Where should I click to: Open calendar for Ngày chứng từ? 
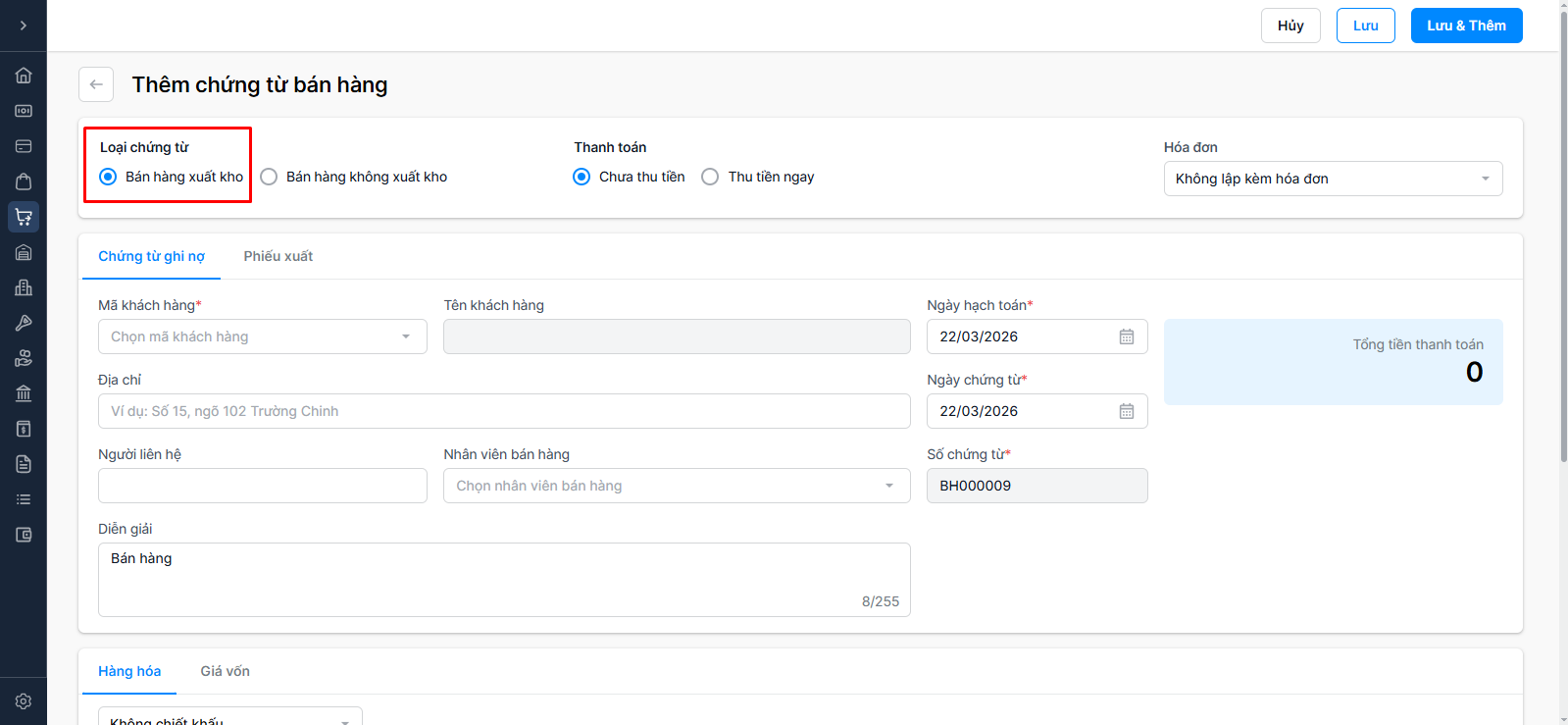point(1127,411)
